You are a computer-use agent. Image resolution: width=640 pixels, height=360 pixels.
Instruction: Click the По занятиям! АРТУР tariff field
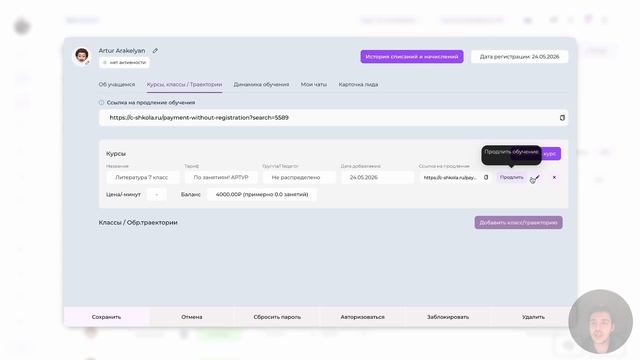pos(221,178)
